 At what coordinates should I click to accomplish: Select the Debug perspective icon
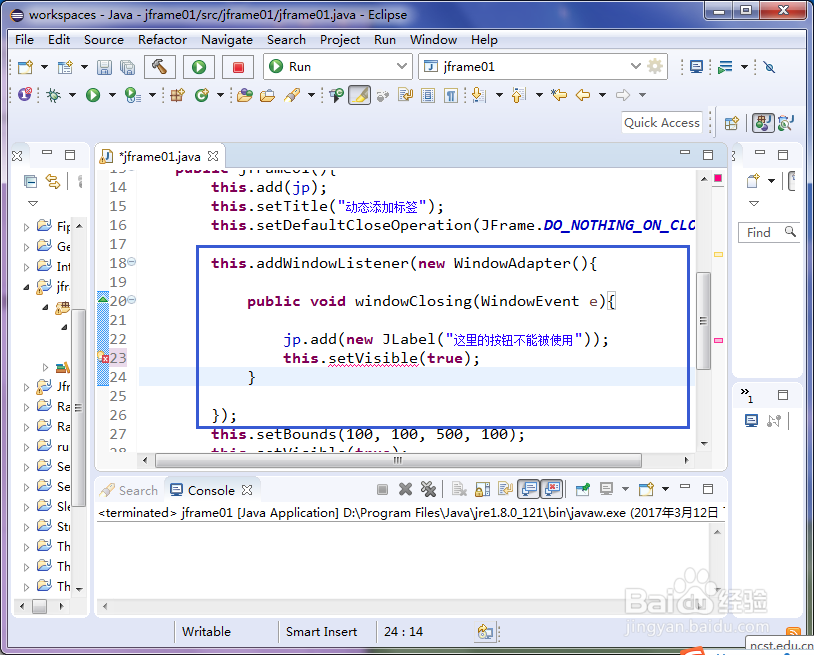[785, 123]
